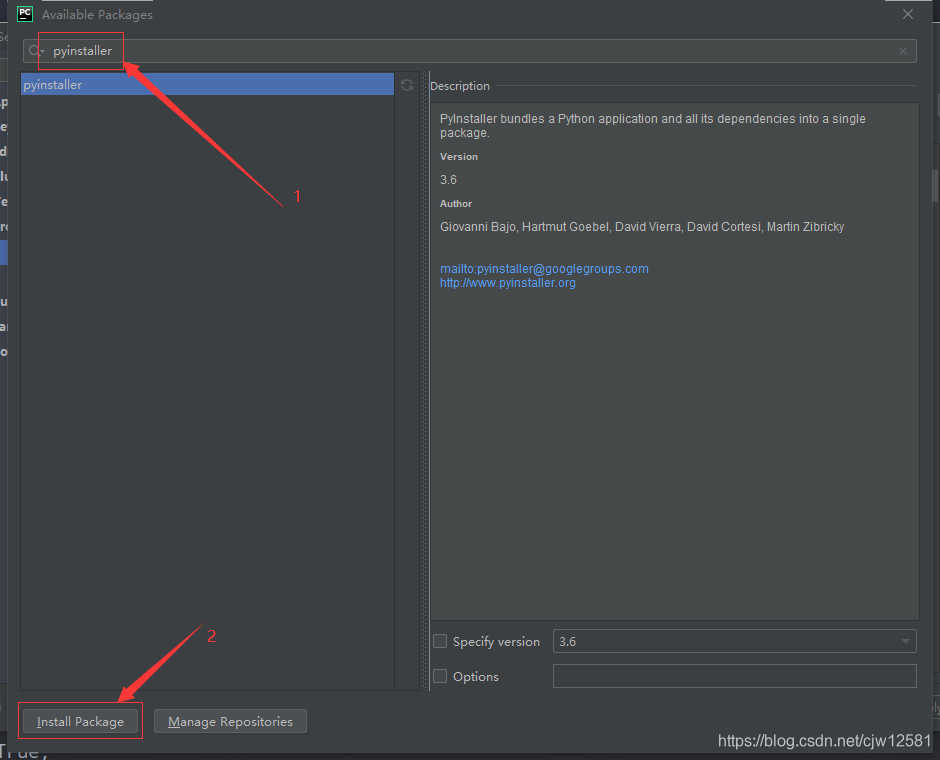Click the Options text field
Screen dimensions: 940x760
click(734, 676)
